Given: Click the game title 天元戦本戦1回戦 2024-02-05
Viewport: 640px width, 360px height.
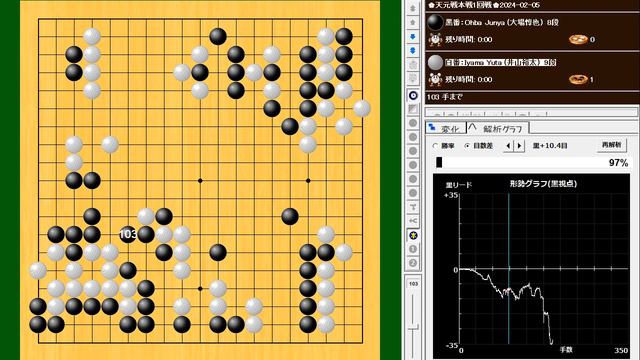Looking at the screenshot, I should (484, 5).
